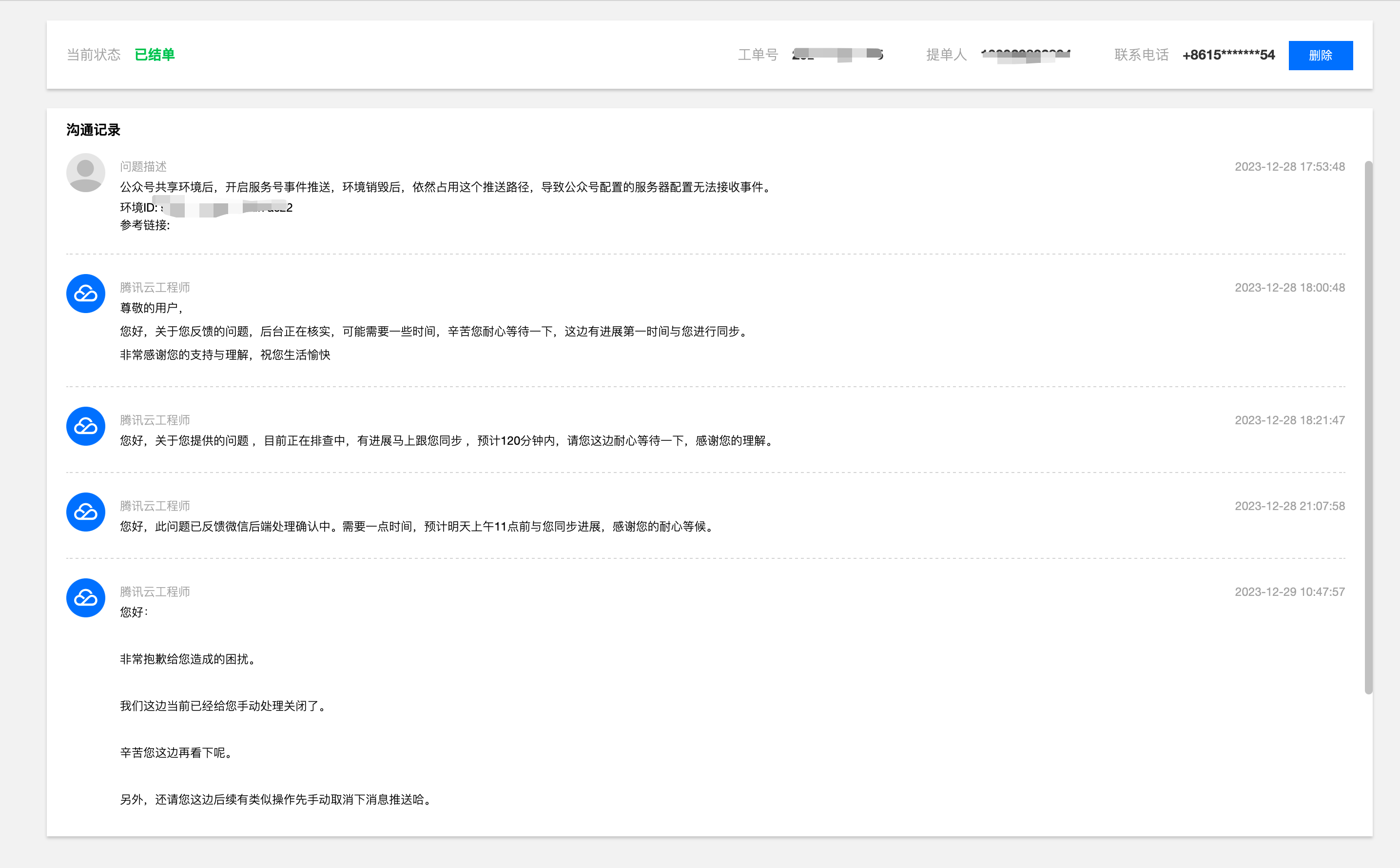Click the timestamp 2023-12-28 17:53:48

click(1289, 166)
